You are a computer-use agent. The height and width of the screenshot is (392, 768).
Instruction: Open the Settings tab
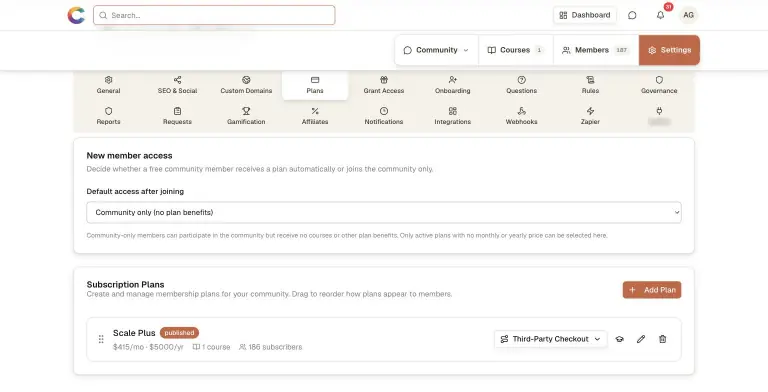669,50
